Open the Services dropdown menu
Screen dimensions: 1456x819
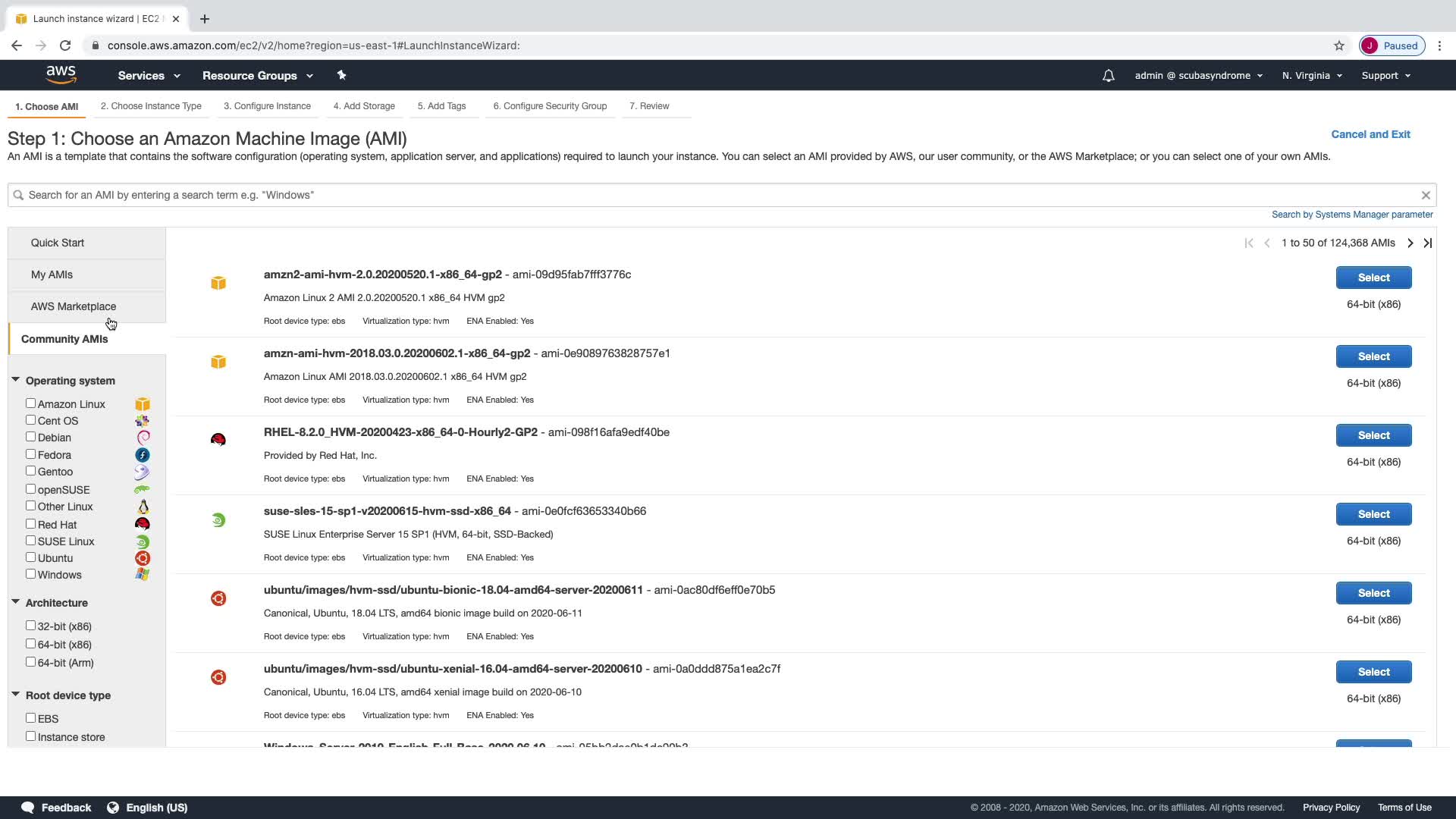click(x=149, y=76)
